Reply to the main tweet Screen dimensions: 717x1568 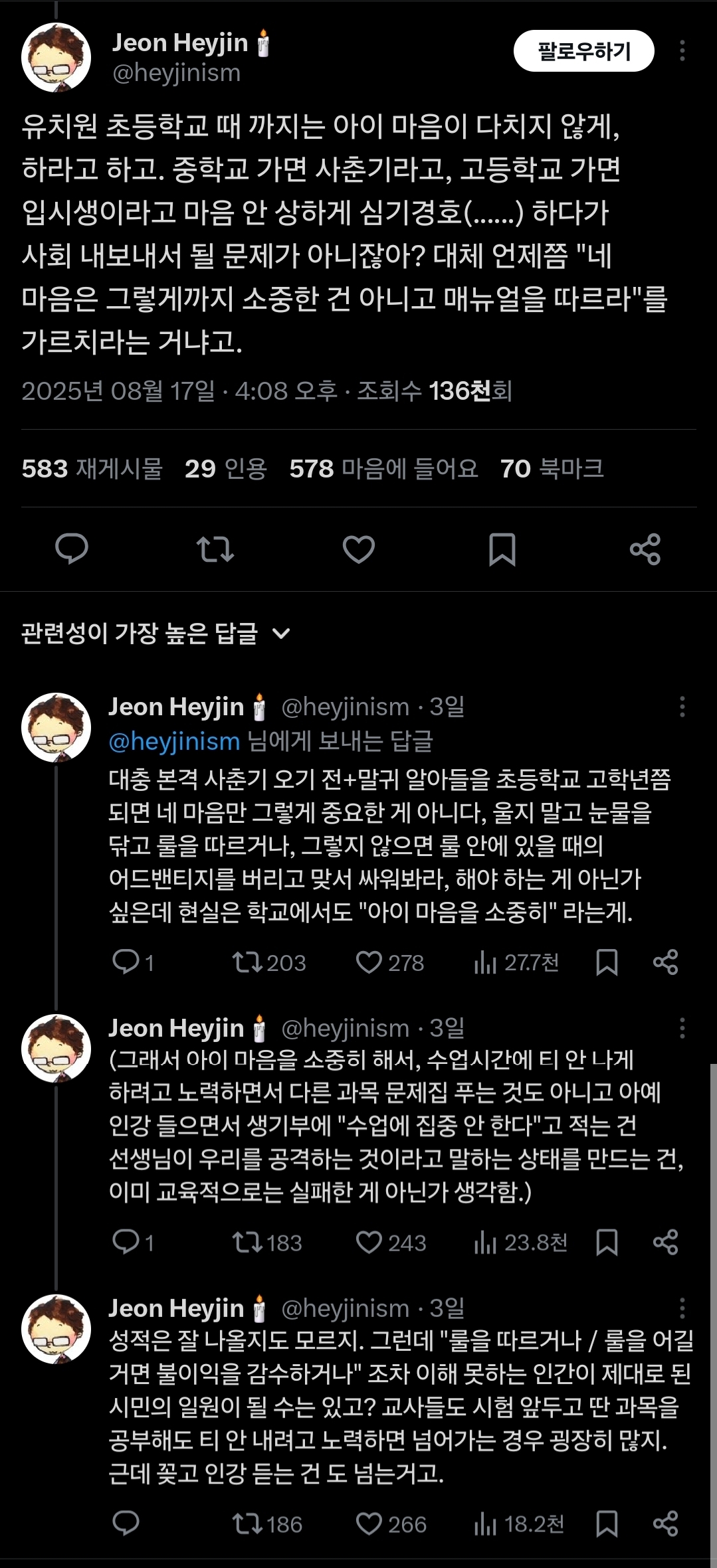click(72, 549)
